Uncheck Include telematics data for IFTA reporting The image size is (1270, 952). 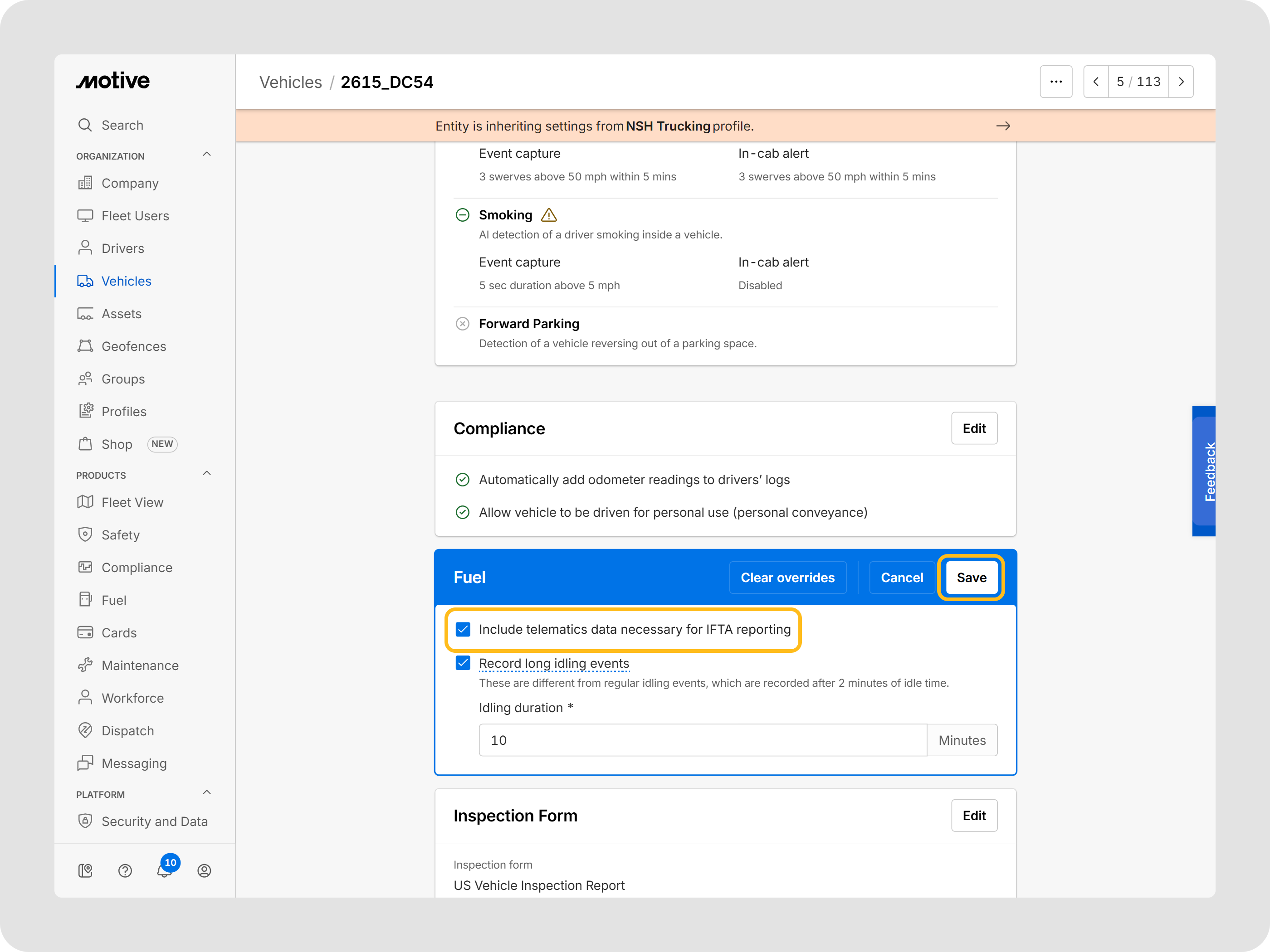click(463, 630)
